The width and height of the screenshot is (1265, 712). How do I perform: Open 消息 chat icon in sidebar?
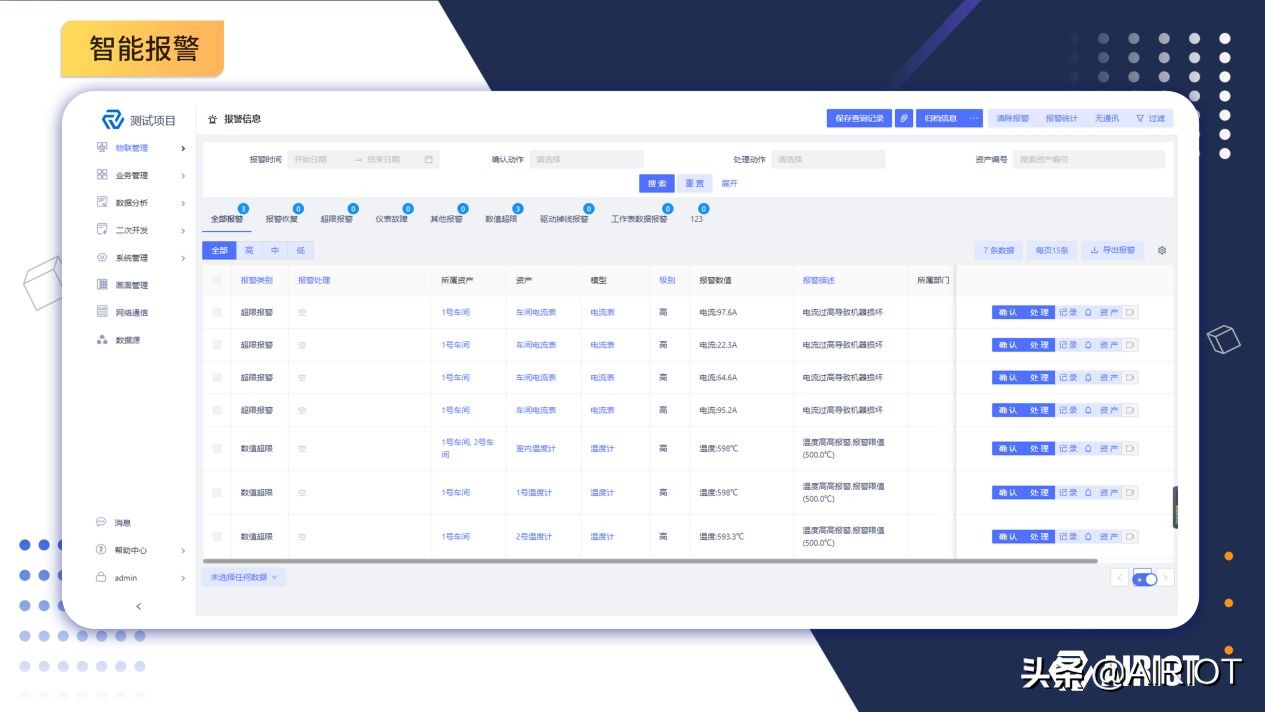point(101,522)
